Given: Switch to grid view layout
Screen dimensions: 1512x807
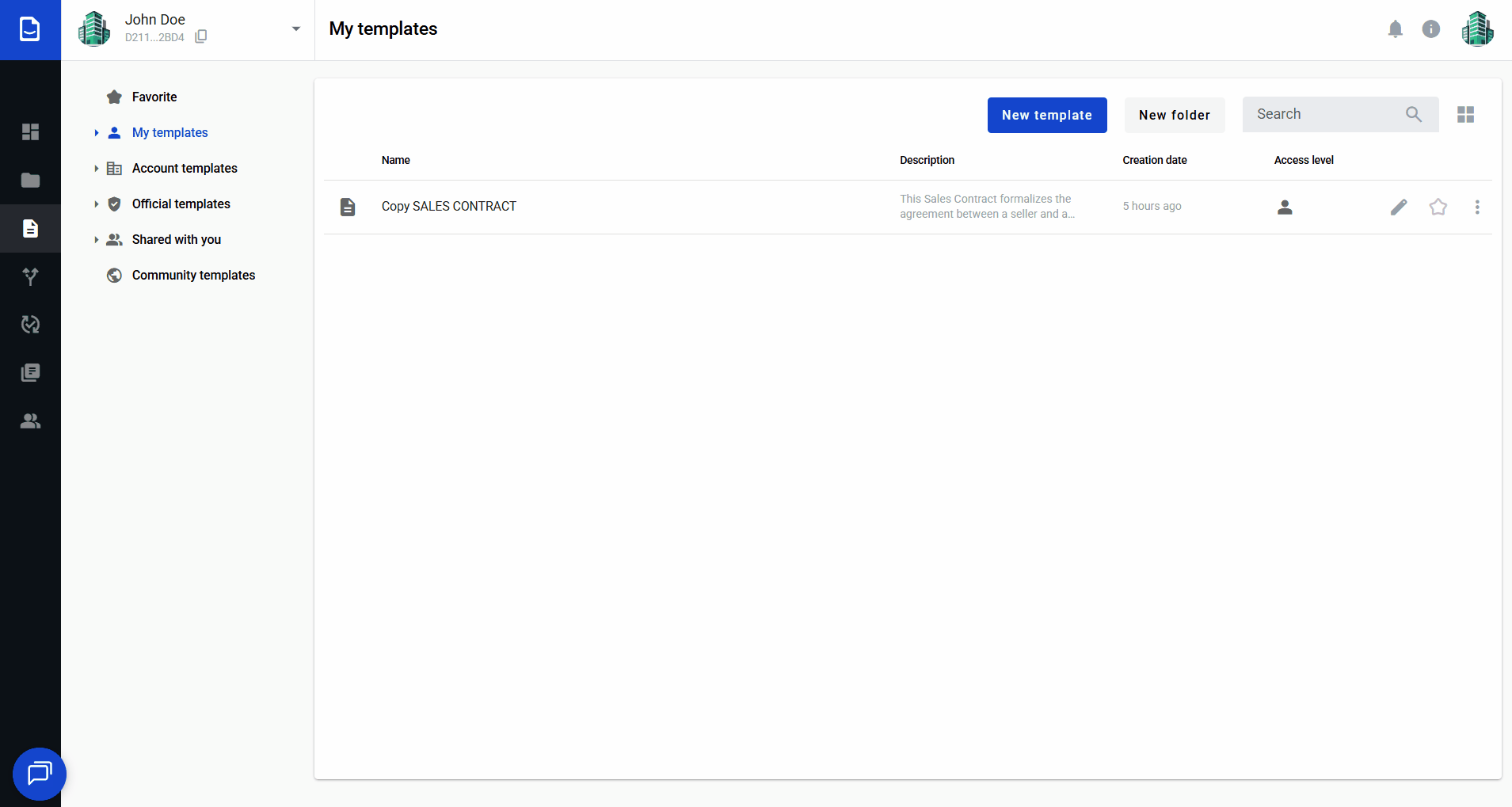Looking at the screenshot, I should [x=1465, y=115].
